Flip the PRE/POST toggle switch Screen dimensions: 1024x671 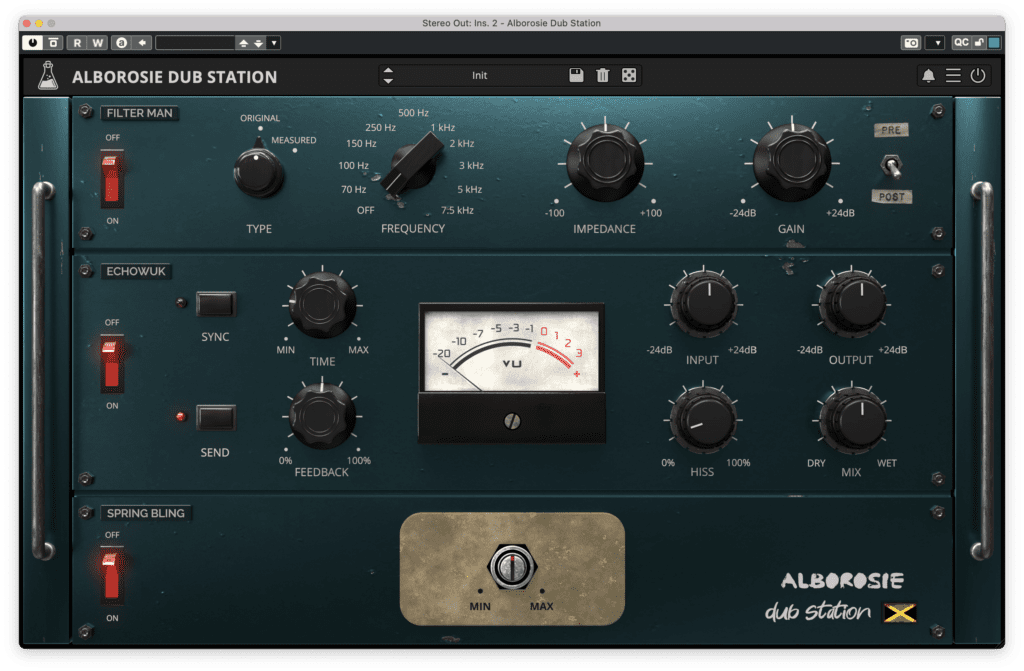click(891, 165)
